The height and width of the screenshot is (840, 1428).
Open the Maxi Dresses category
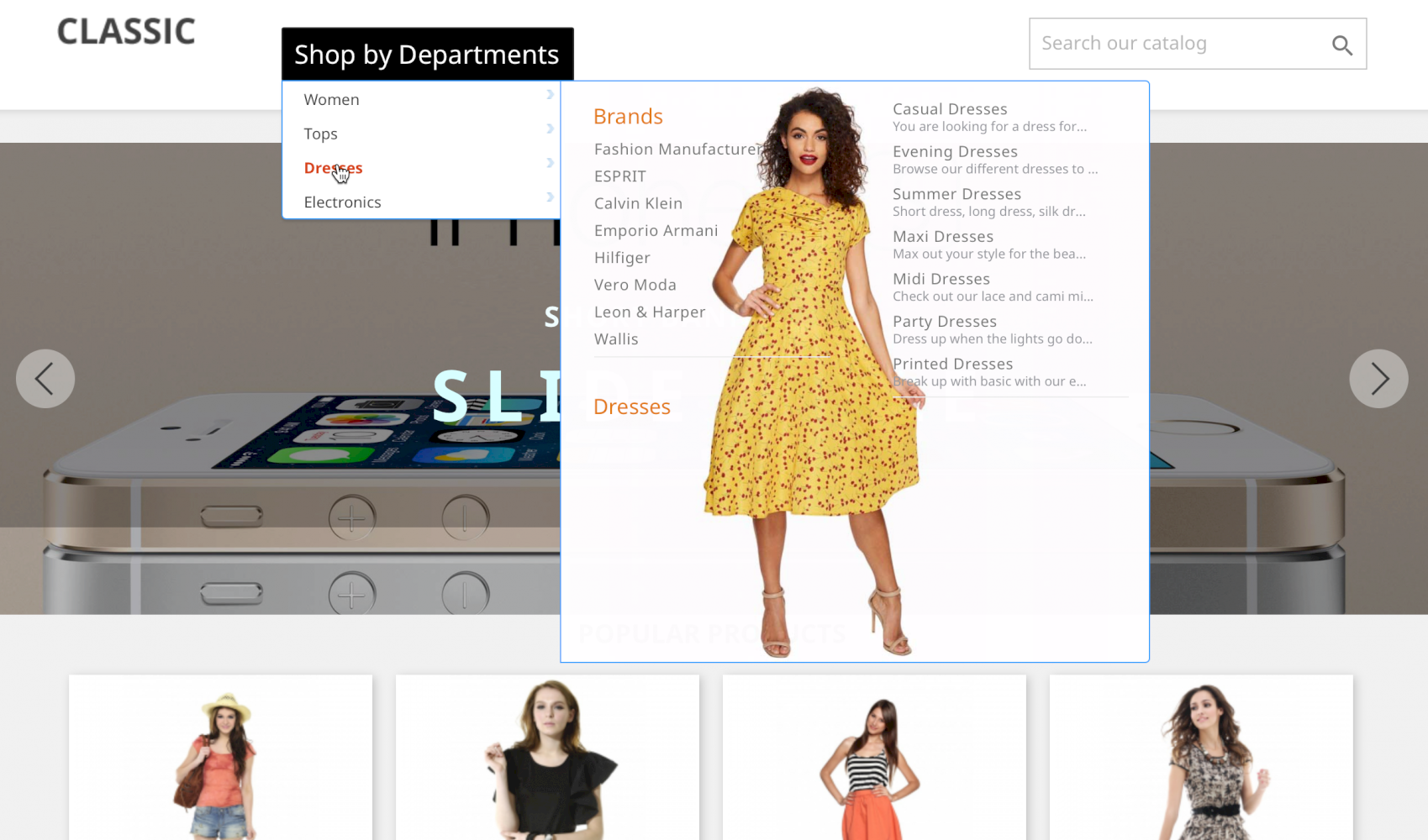pos(942,236)
